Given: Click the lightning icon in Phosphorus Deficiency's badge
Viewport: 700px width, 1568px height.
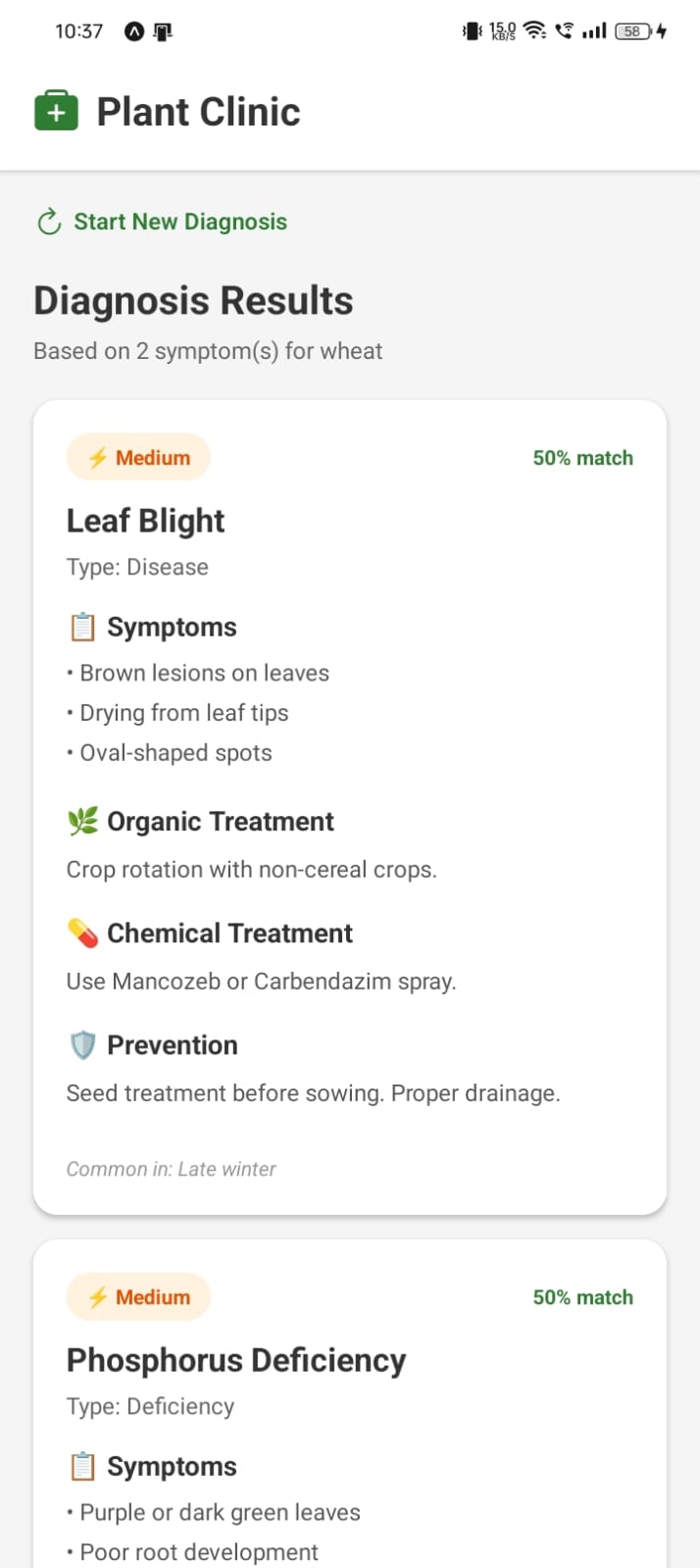Looking at the screenshot, I should [x=97, y=1295].
